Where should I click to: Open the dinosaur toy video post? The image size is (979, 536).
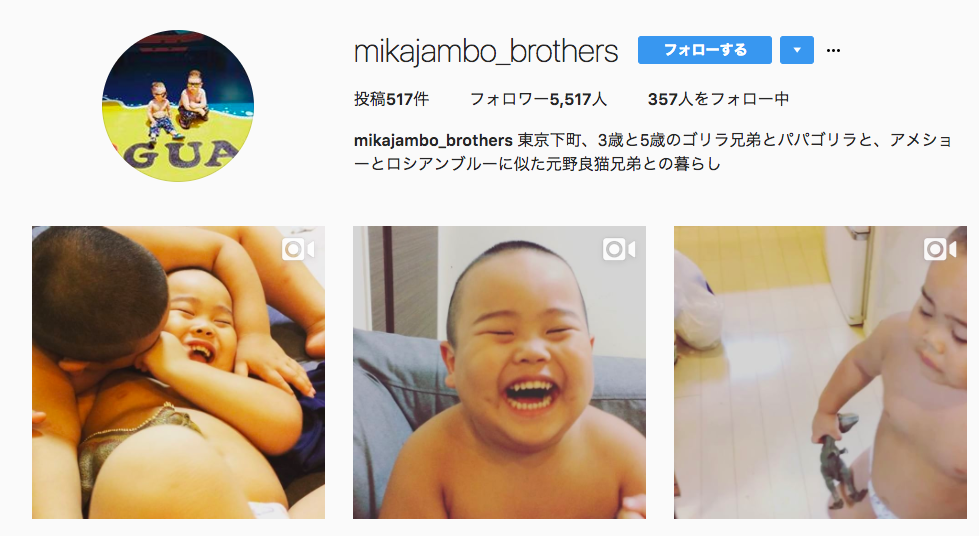[820, 372]
